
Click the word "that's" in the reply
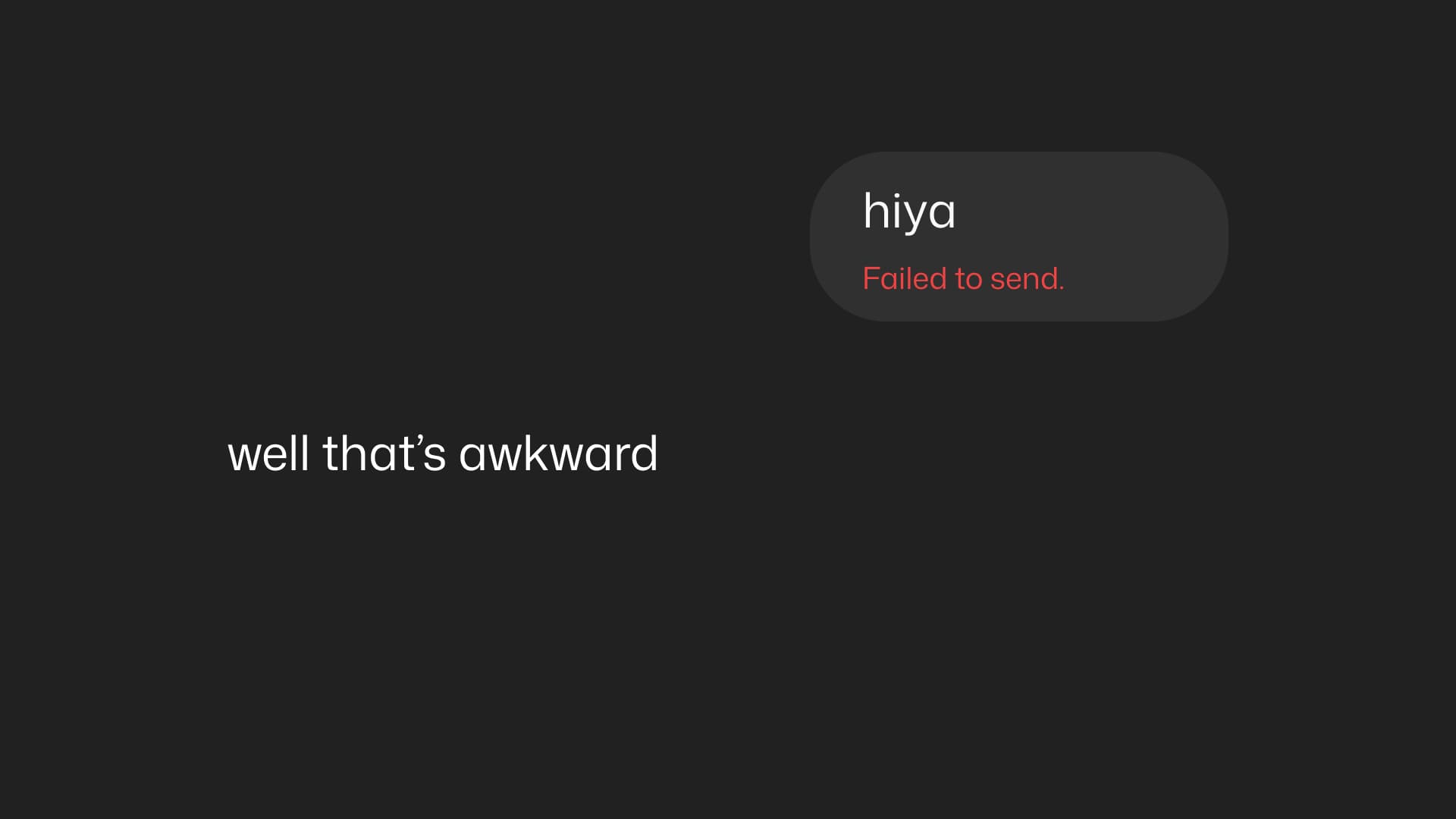point(384,454)
